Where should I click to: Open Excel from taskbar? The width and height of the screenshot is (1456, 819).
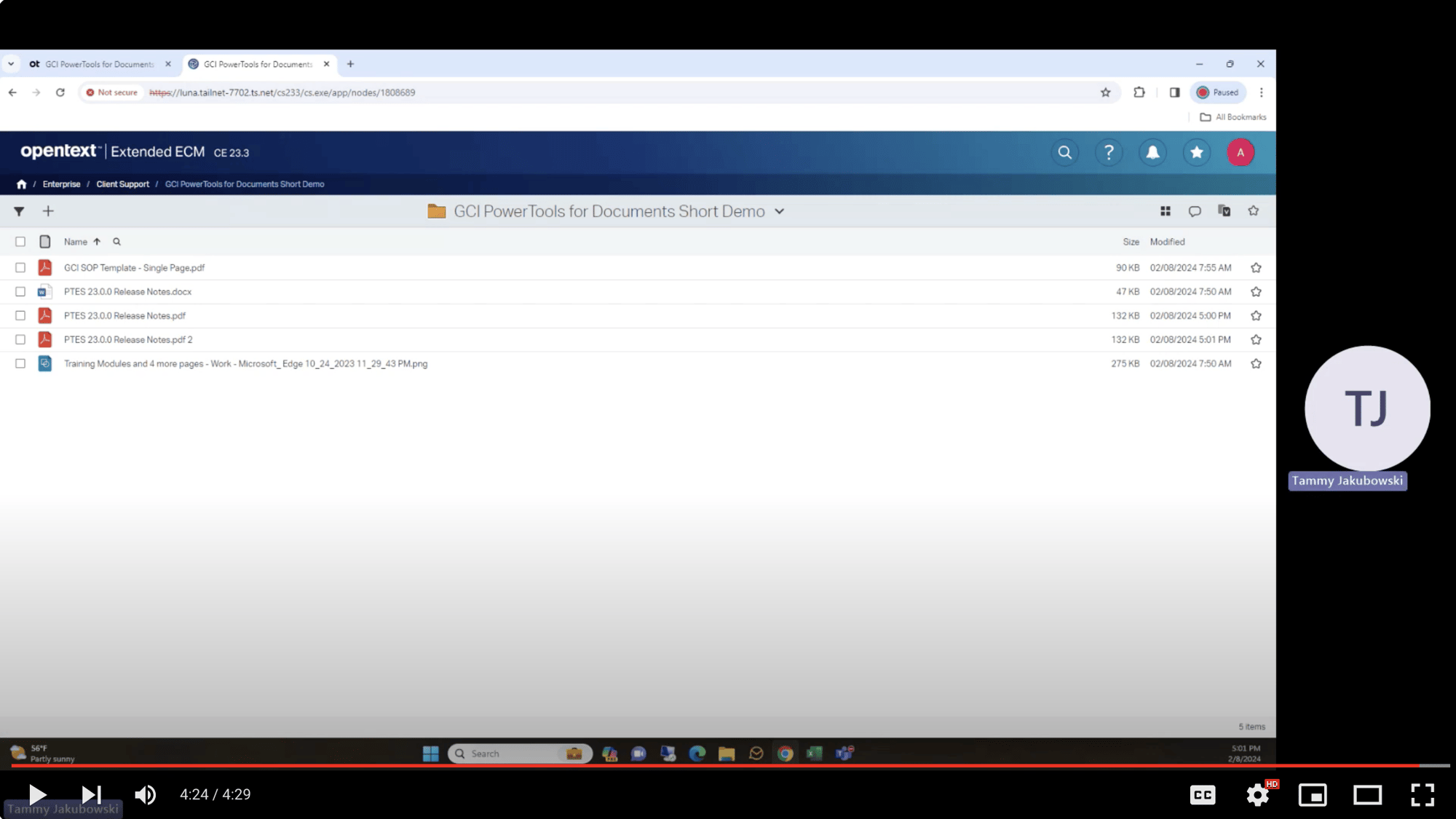pos(814,753)
